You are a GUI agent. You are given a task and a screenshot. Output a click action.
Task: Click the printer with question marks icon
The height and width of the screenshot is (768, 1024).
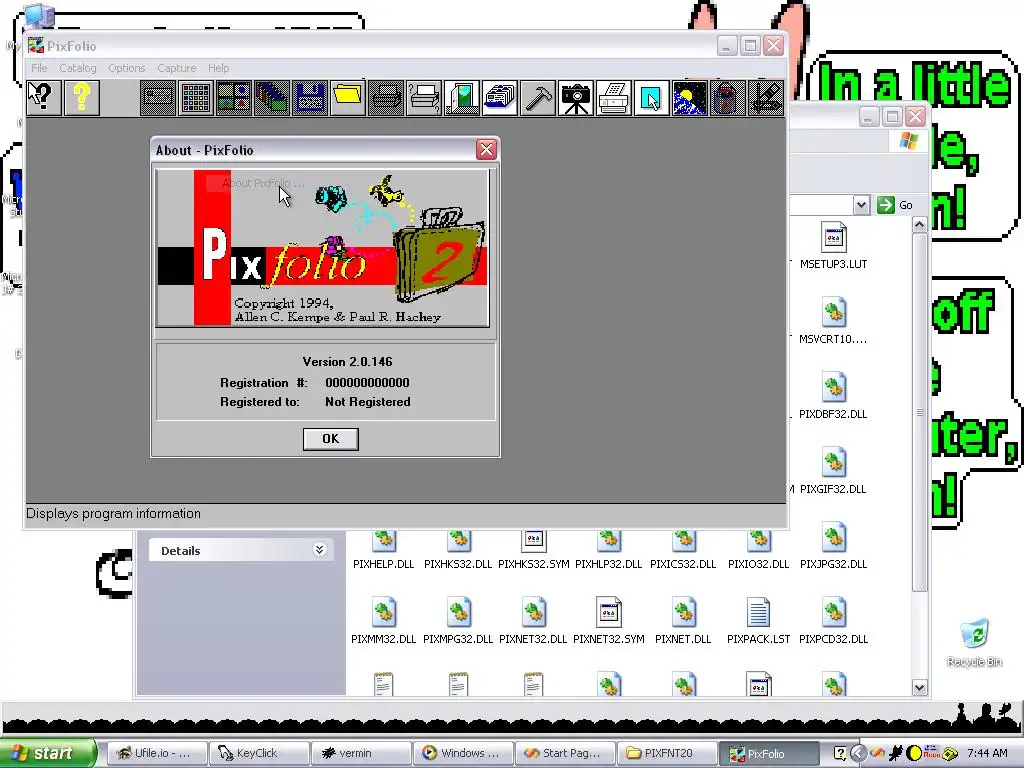[x=423, y=98]
